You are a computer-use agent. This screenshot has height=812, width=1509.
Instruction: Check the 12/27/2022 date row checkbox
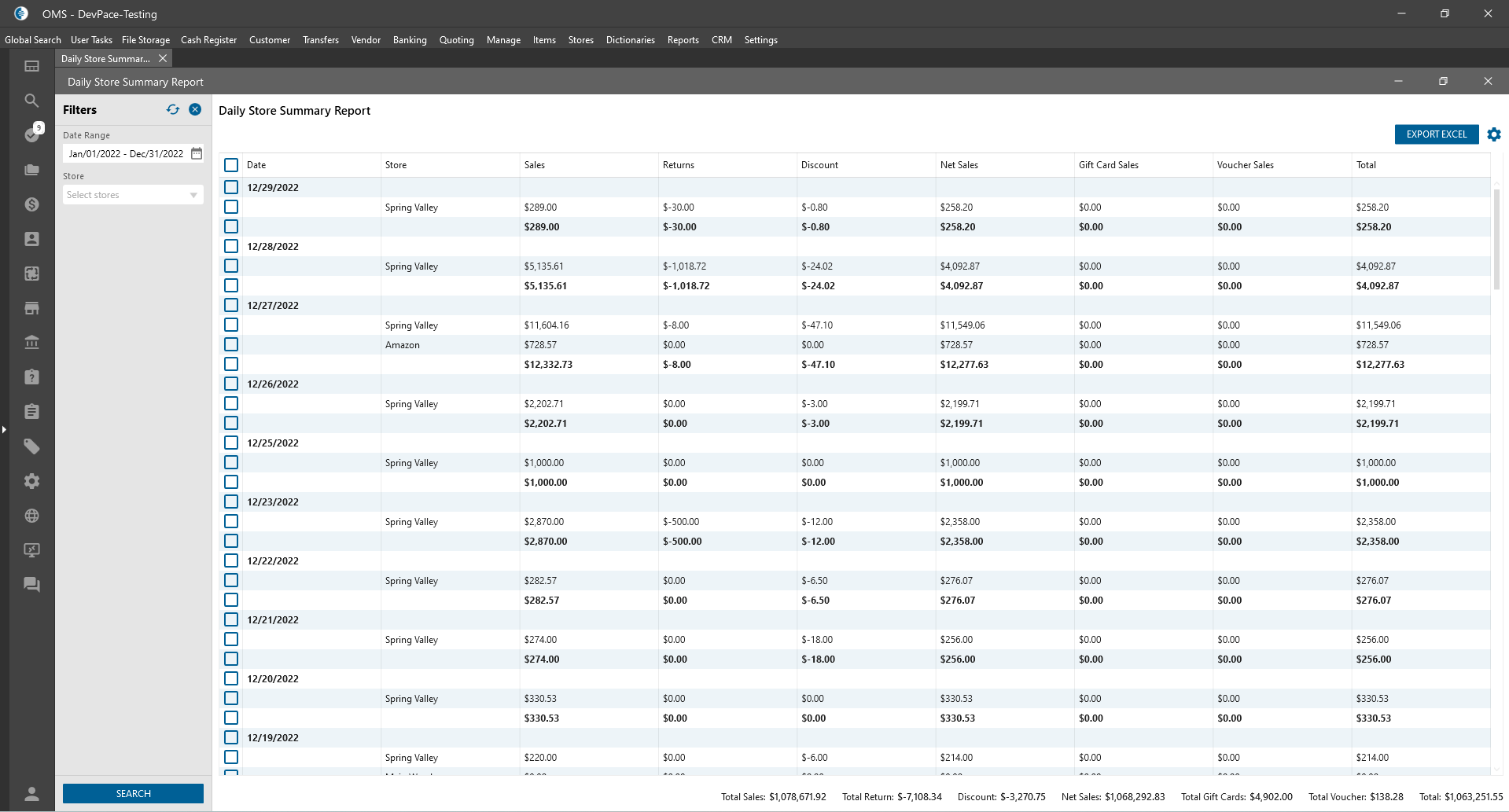[x=231, y=305]
